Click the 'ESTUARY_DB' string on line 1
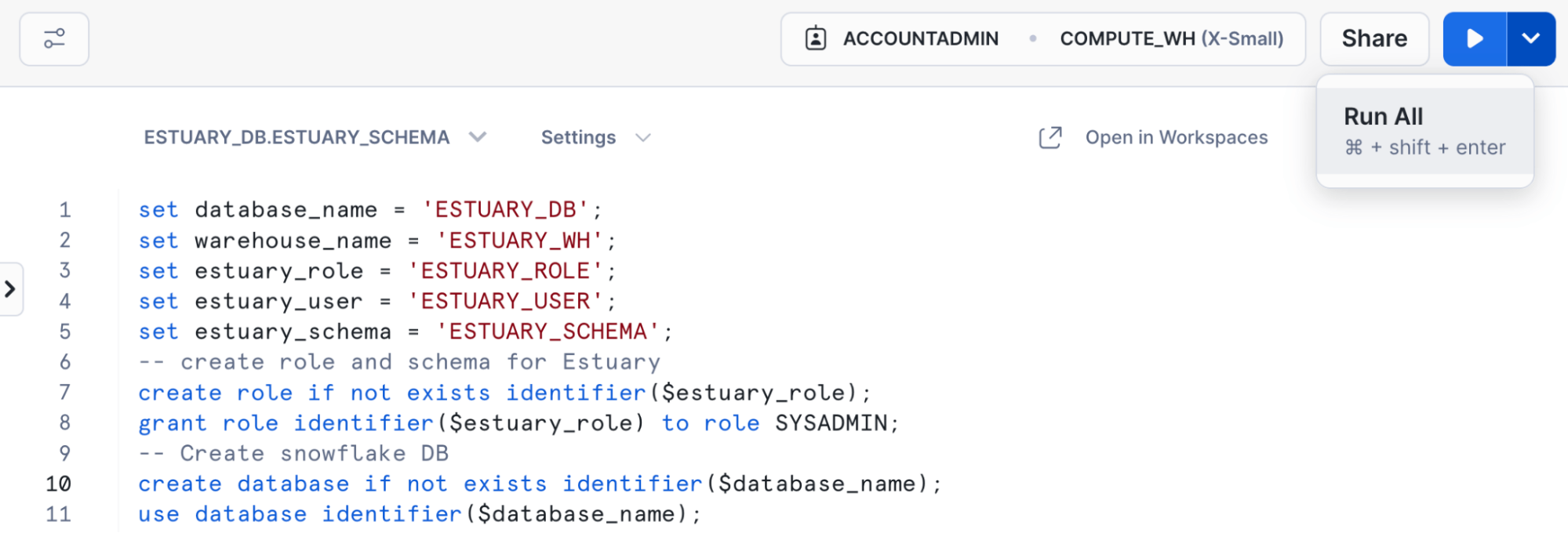This screenshot has width=1568, height=533. coord(506,209)
